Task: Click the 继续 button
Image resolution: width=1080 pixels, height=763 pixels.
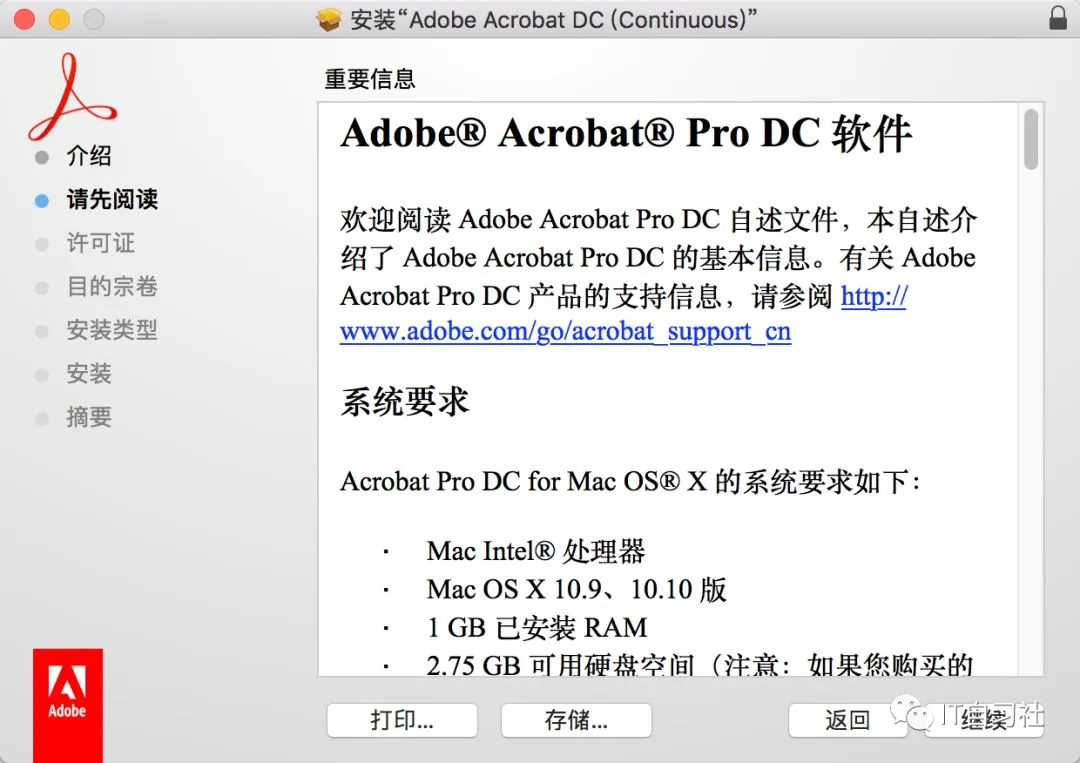Action: (984, 720)
